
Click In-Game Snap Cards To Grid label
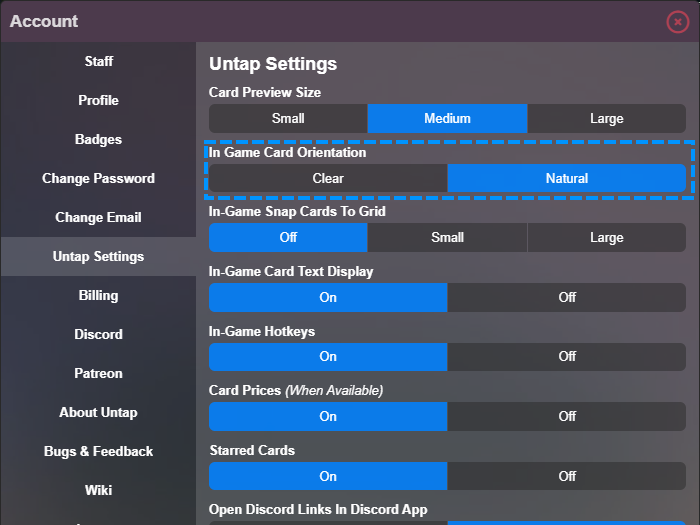pos(297,212)
